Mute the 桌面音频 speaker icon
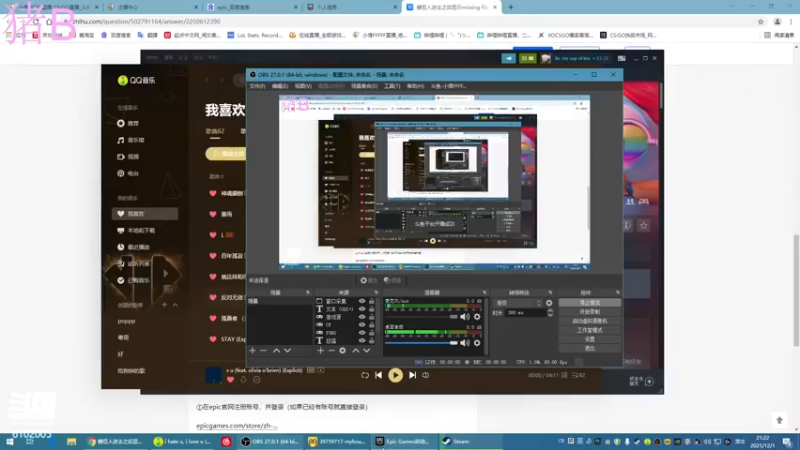800x450 pixels. point(465,343)
